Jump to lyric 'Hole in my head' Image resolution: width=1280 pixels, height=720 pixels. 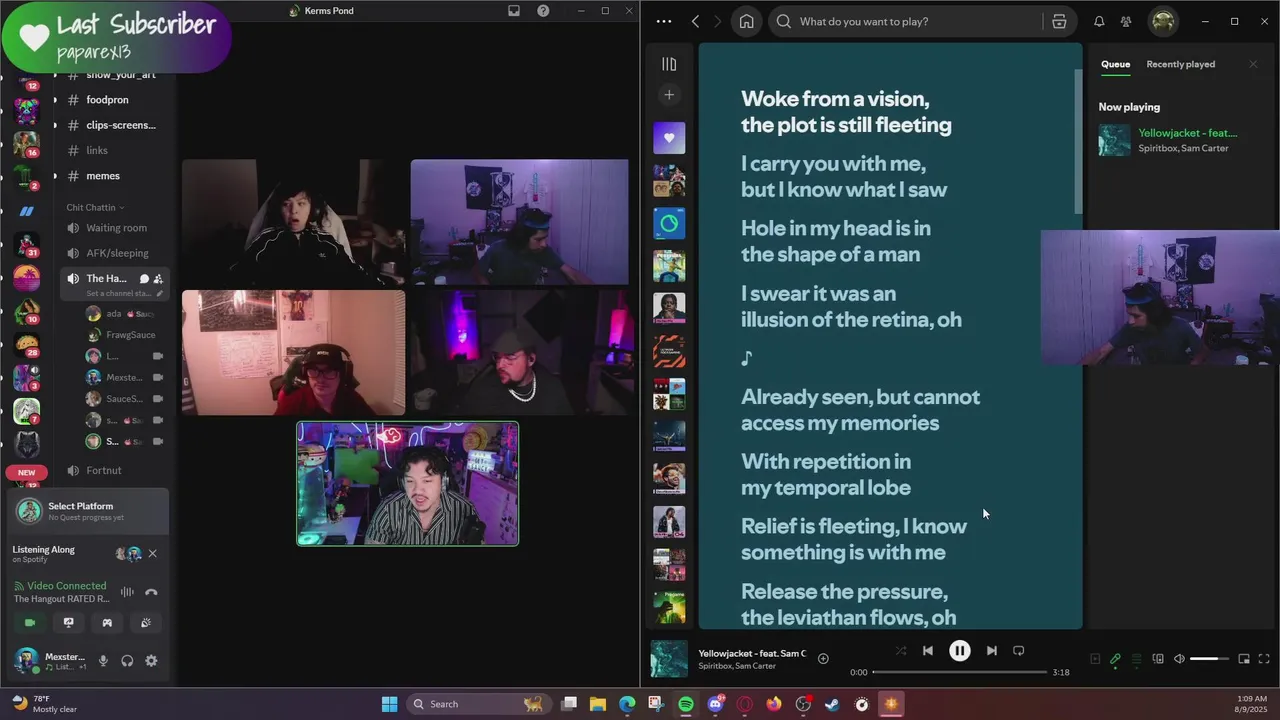pos(836,241)
